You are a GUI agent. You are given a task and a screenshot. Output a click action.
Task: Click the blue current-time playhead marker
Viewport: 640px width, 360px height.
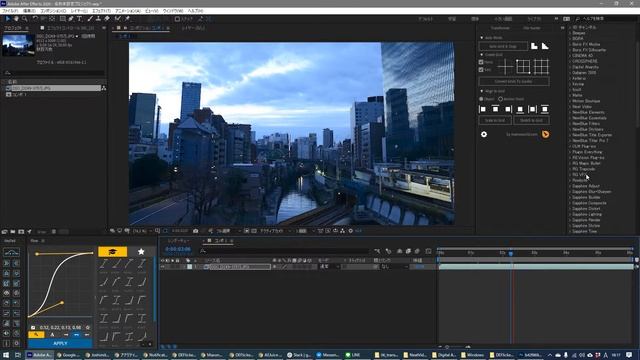pos(510,253)
